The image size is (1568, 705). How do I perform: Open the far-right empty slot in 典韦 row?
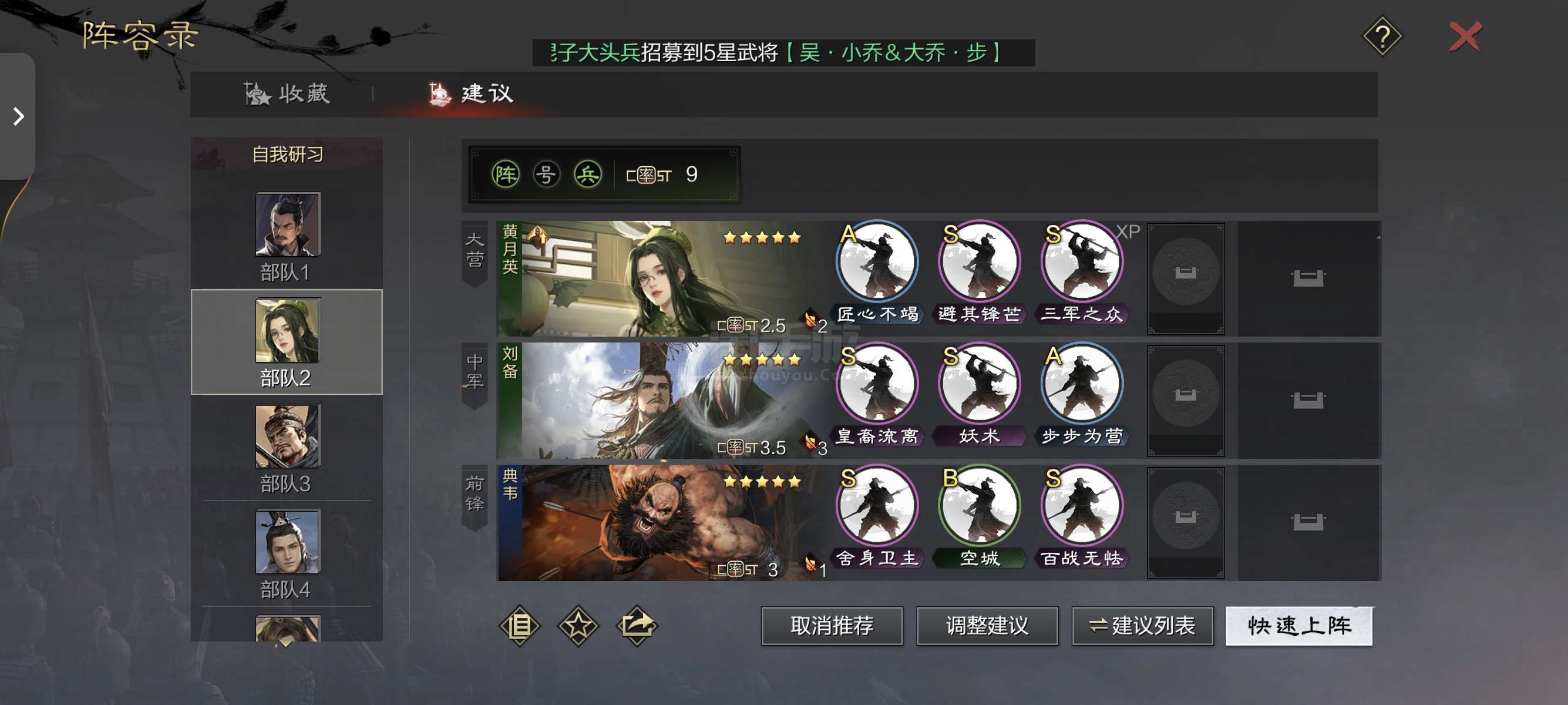point(1307,522)
